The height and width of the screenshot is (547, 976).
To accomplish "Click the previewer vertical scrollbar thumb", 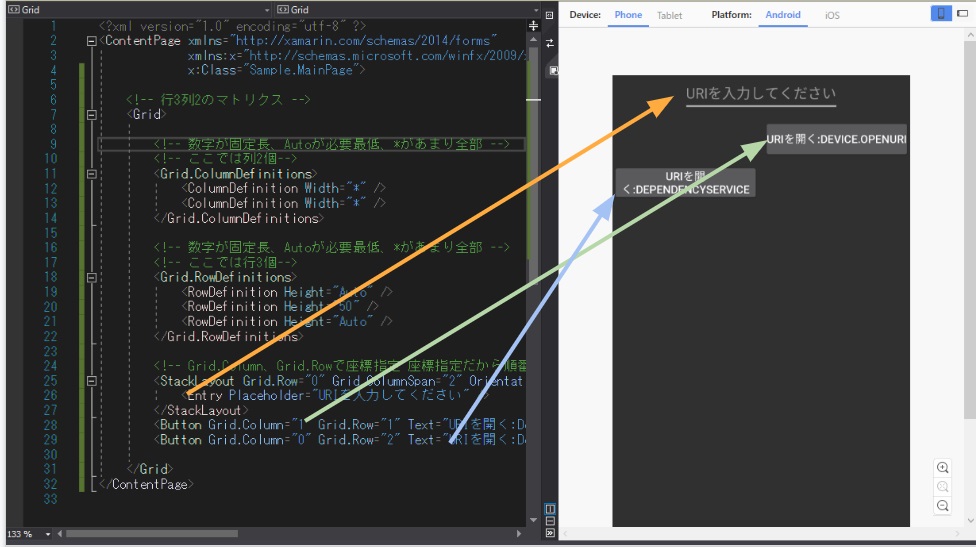I will coord(970,231).
